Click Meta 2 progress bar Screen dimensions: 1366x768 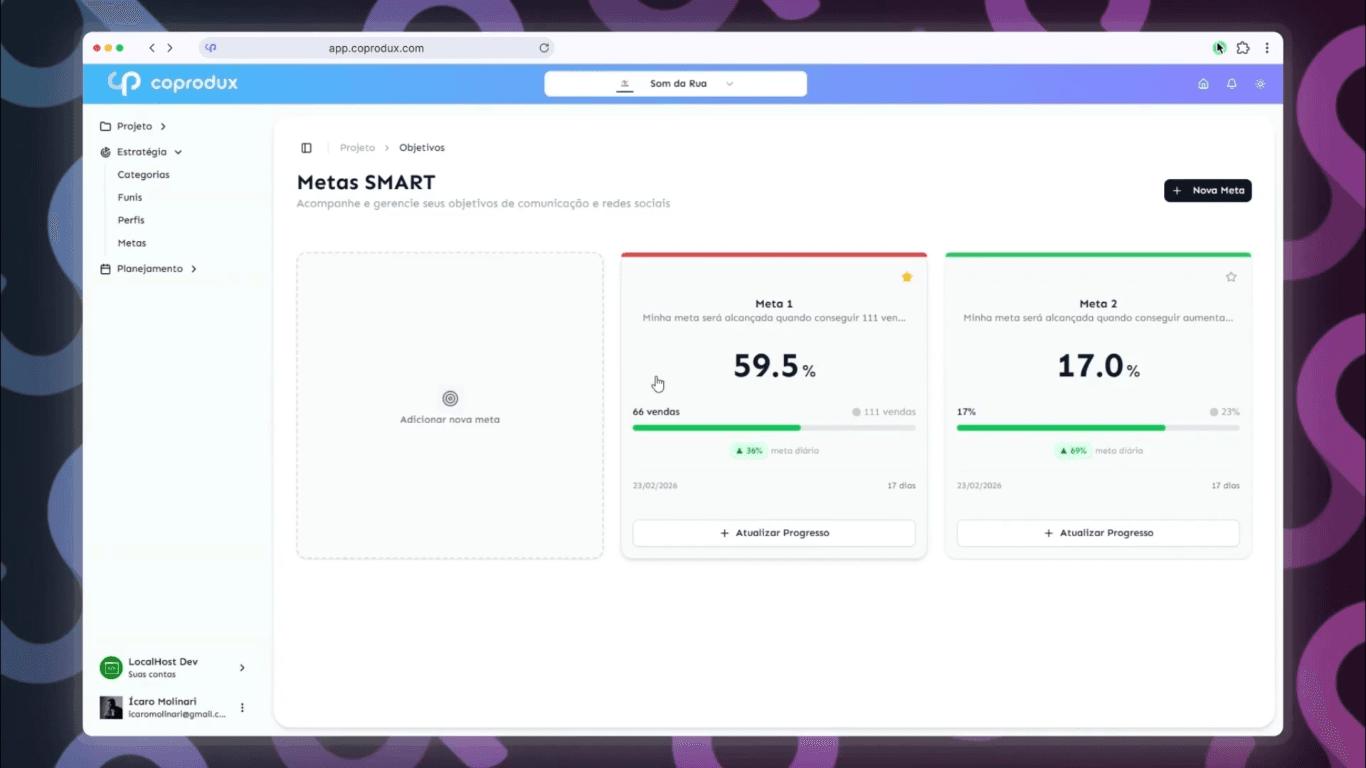[1098, 428]
